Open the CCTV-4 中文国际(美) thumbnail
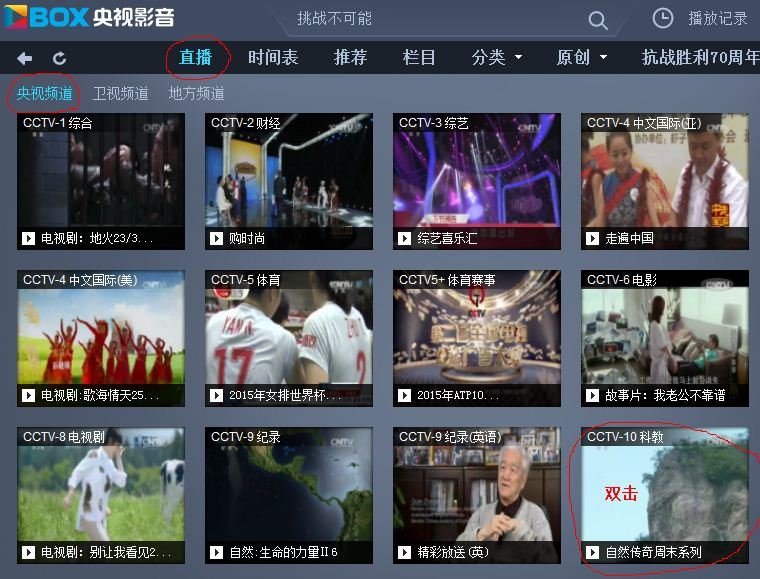The width and height of the screenshot is (760, 579). 101,338
